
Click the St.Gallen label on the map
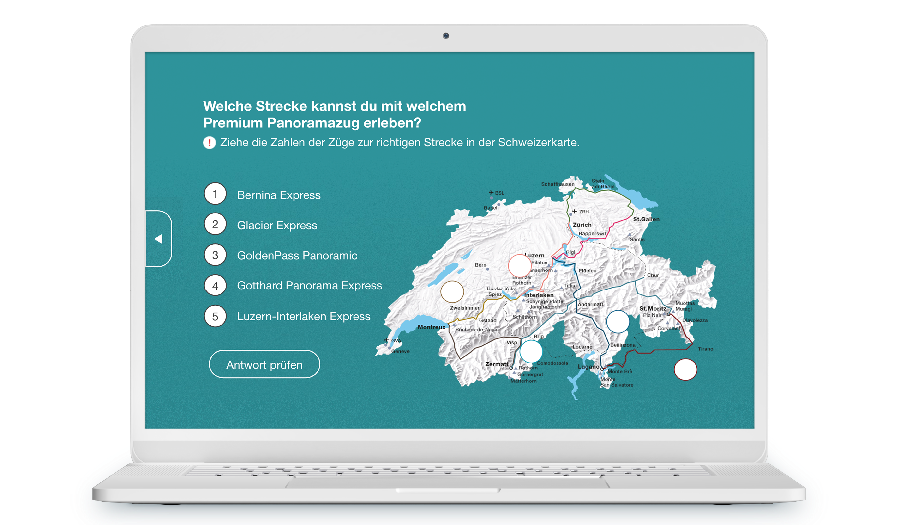coord(646,219)
